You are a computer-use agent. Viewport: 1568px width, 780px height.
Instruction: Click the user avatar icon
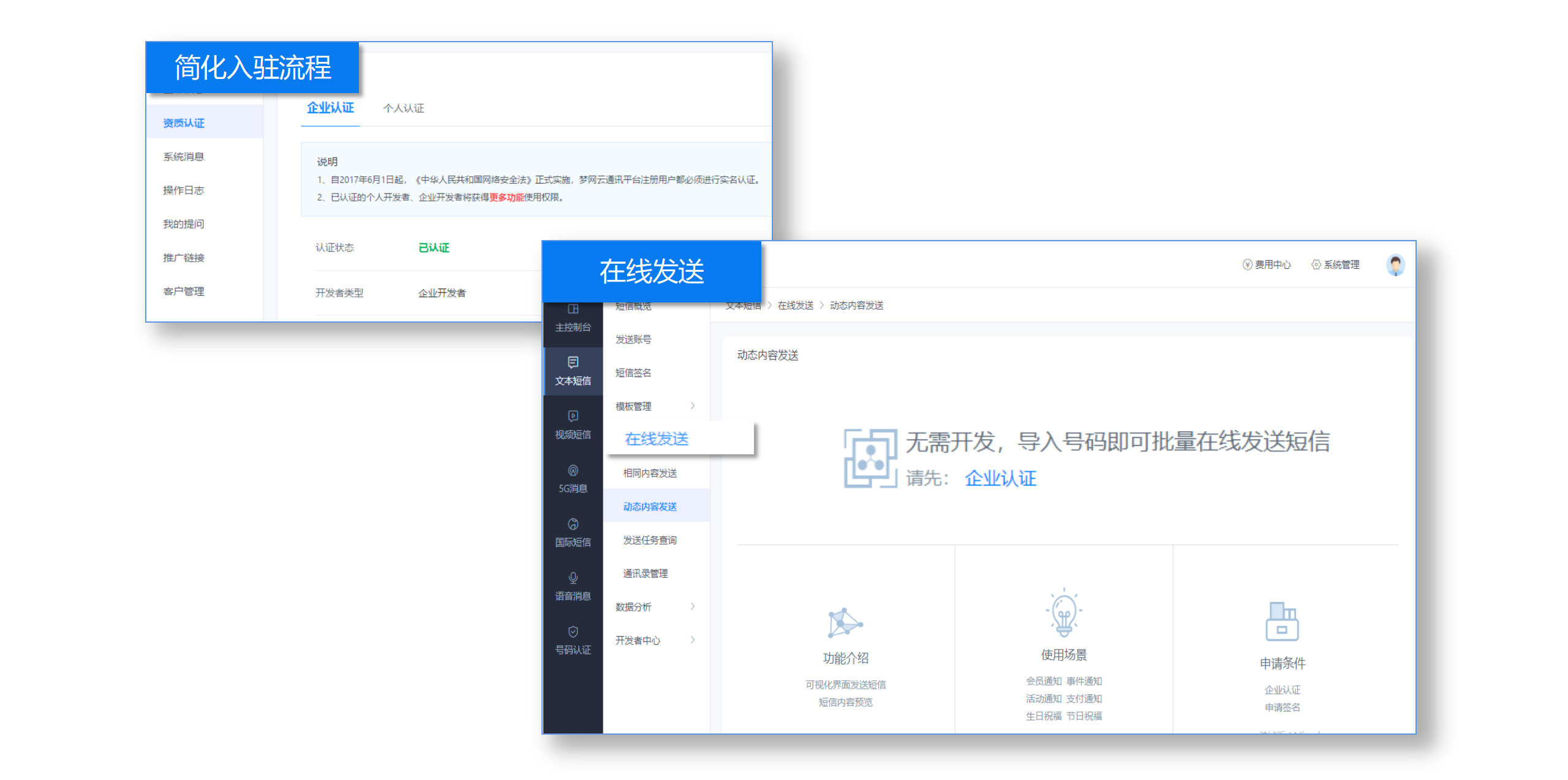1395,265
